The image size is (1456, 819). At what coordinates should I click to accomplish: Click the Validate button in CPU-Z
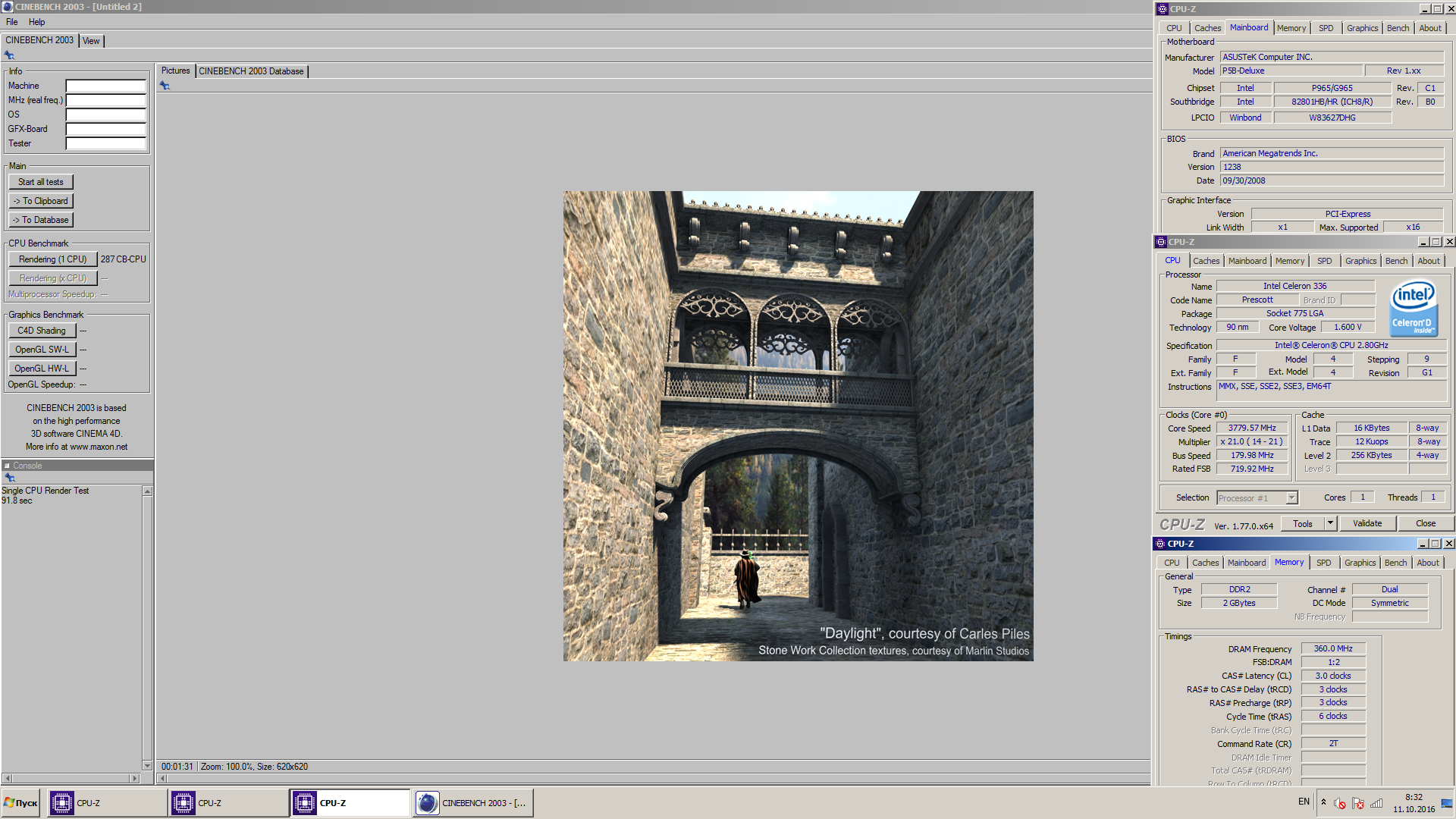(x=1367, y=523)
